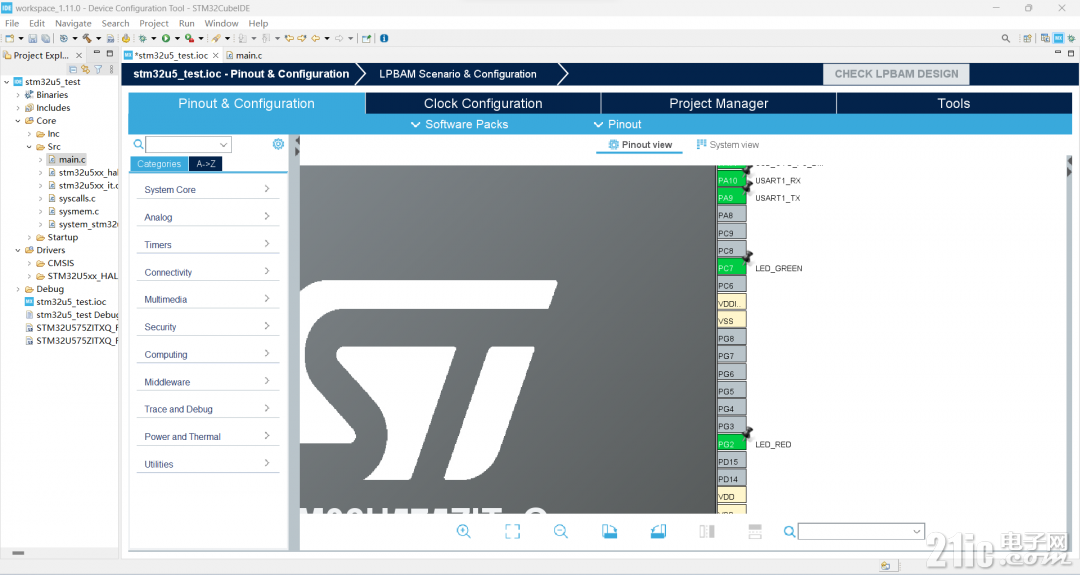Zoom out of the chip pinout

561,532
